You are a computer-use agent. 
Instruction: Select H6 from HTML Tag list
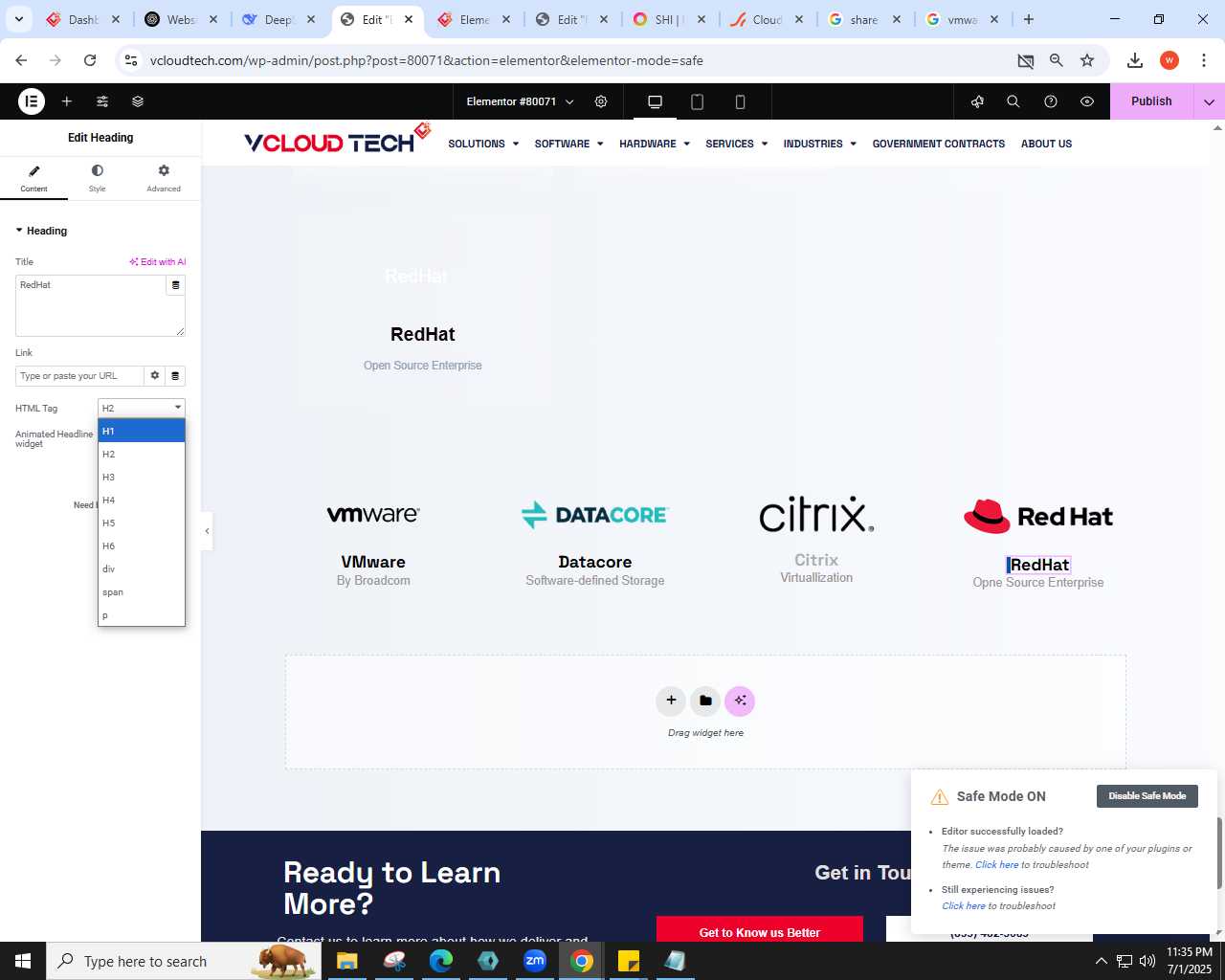[142, 546]
